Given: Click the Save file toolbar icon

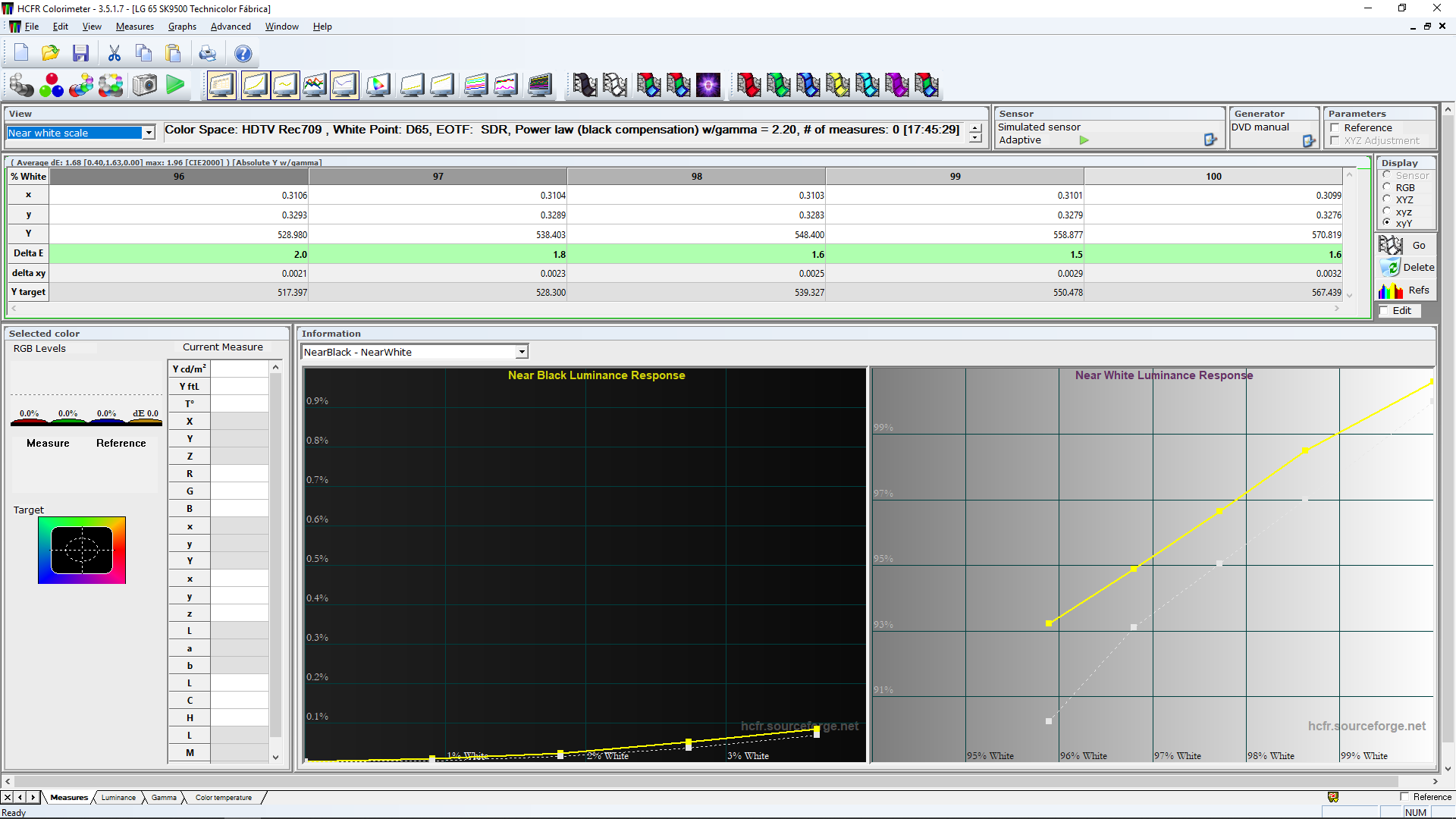Looking at the screenshot, I should (80, 53).
